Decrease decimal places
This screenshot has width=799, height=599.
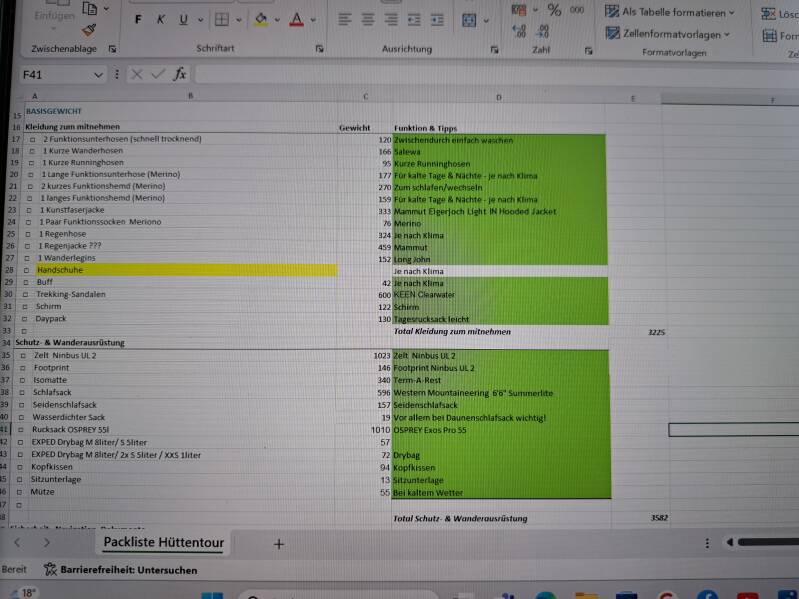pyautogui.click(x=542, y=32)
